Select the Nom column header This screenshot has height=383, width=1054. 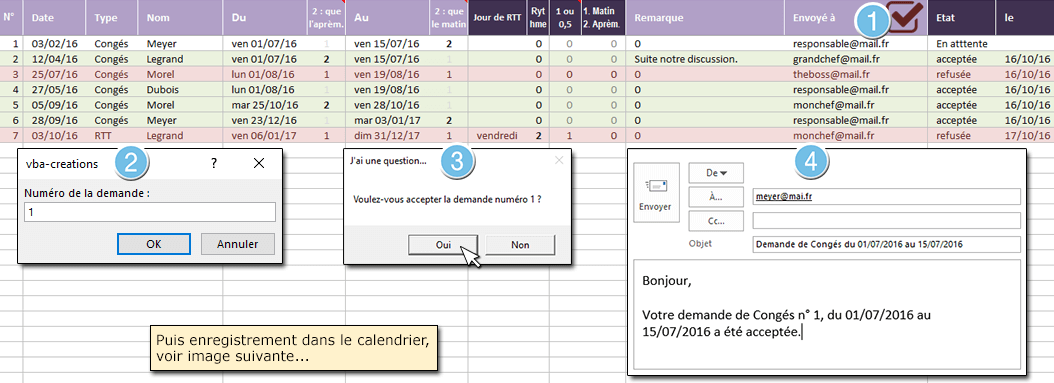point(180,18)
